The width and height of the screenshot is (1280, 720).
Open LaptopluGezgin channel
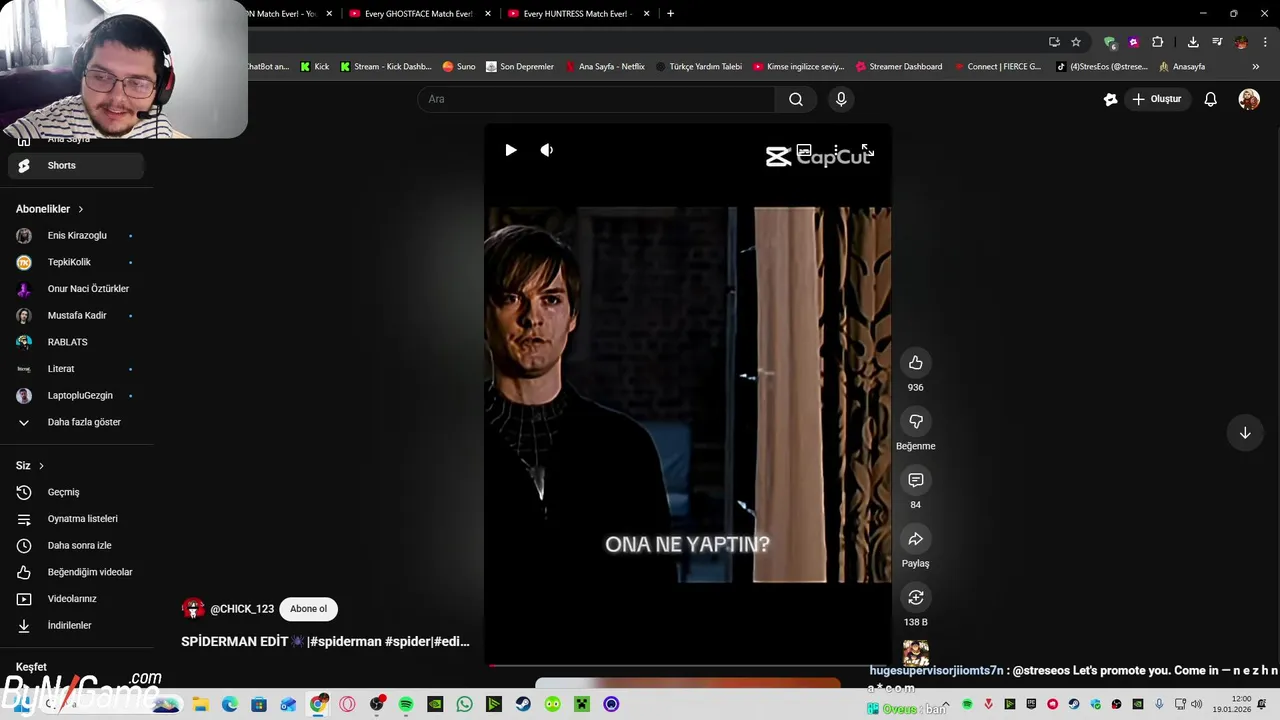pyautogui.click(x=76, y=396)
